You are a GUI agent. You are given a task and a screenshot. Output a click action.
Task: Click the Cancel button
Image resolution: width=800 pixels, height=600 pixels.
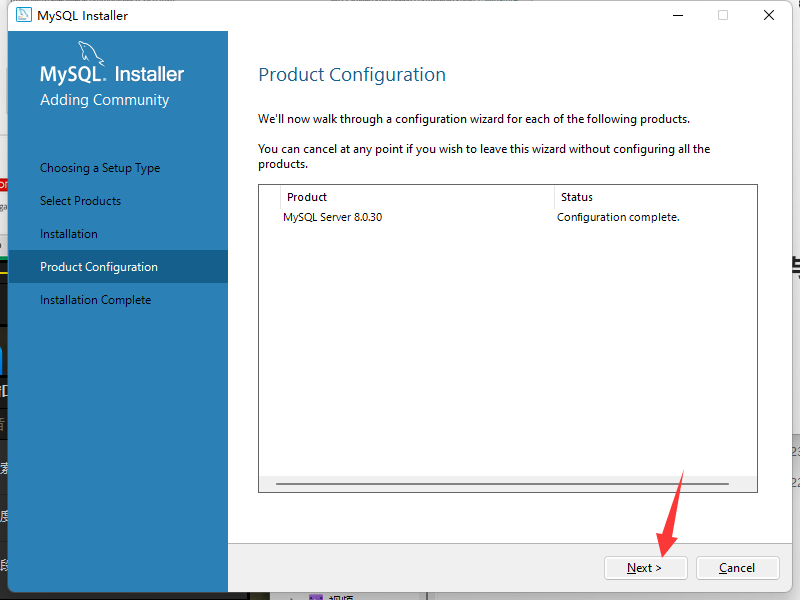pos(737,568)
